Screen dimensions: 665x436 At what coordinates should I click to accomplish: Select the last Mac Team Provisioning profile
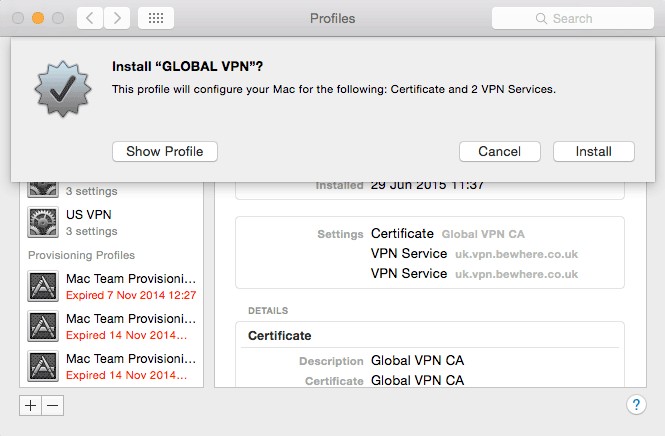tap(112, 366)
